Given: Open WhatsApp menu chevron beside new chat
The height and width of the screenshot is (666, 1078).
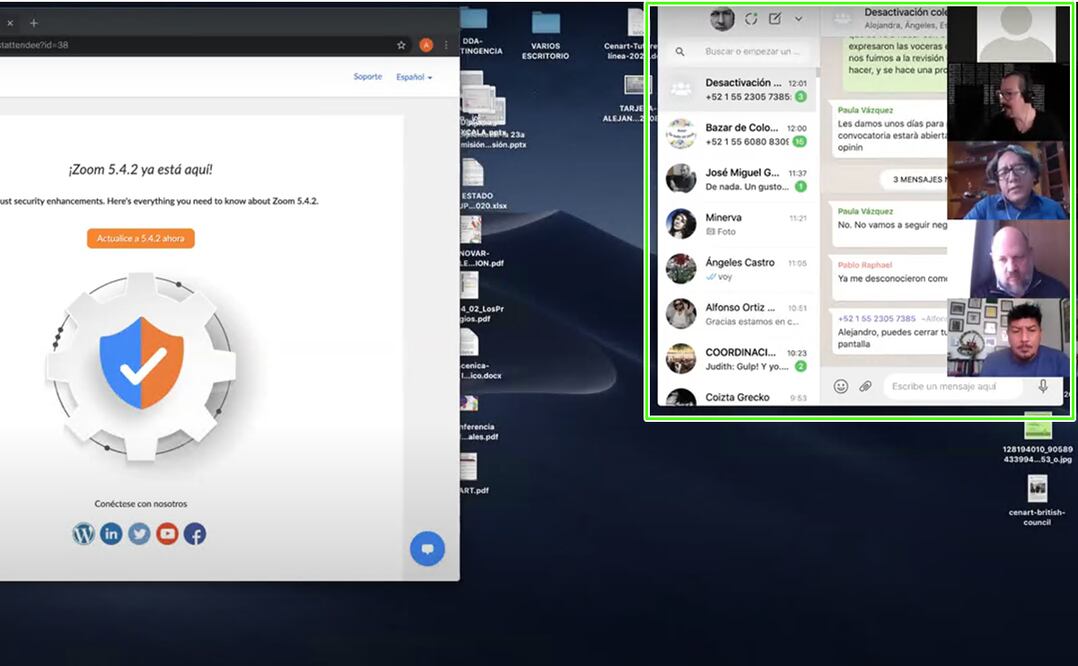Looking at the screenshot, I should click(x=798, y=19).
